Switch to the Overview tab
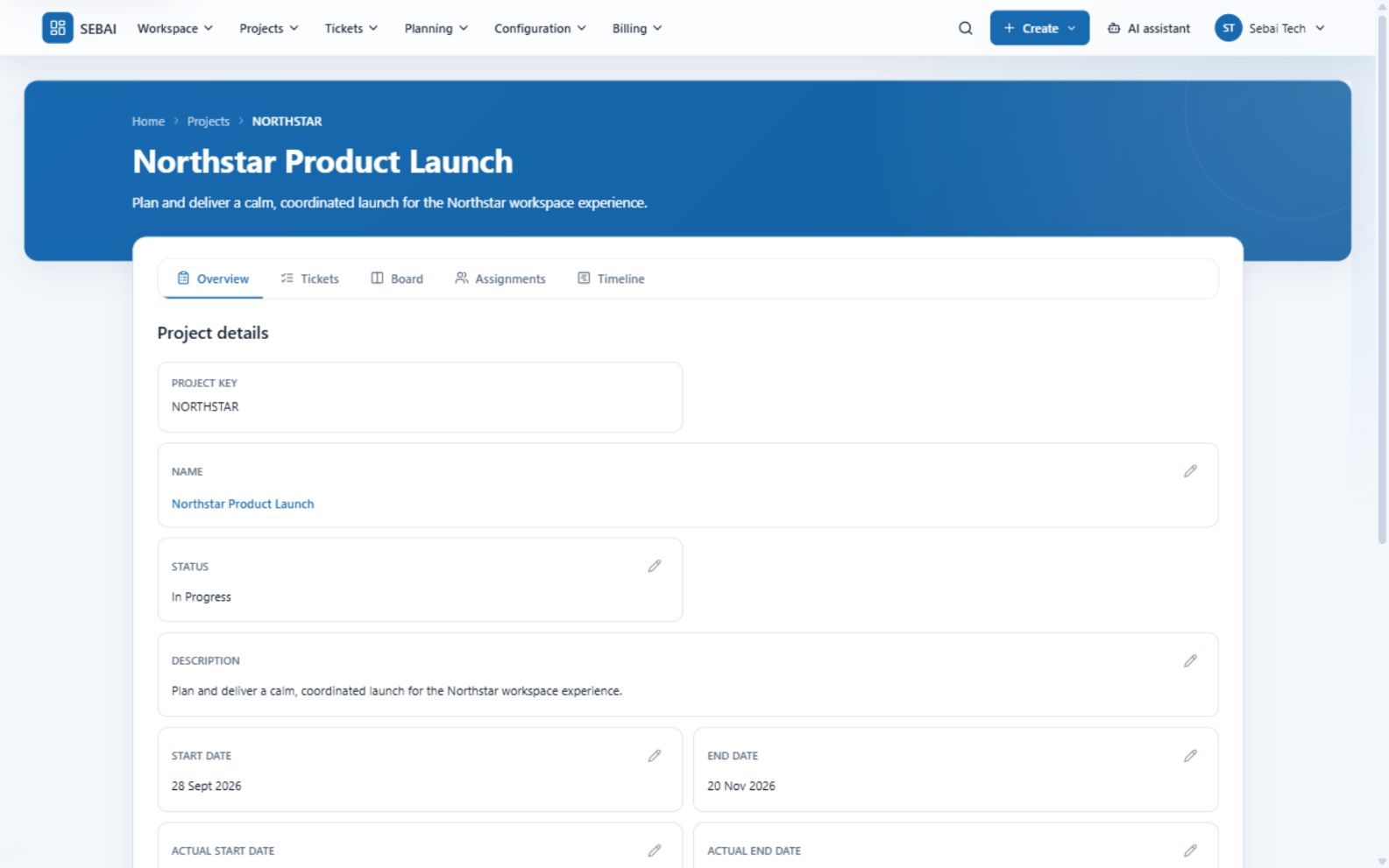Viewport: 1389px width, 868px height. coord(213,279)
